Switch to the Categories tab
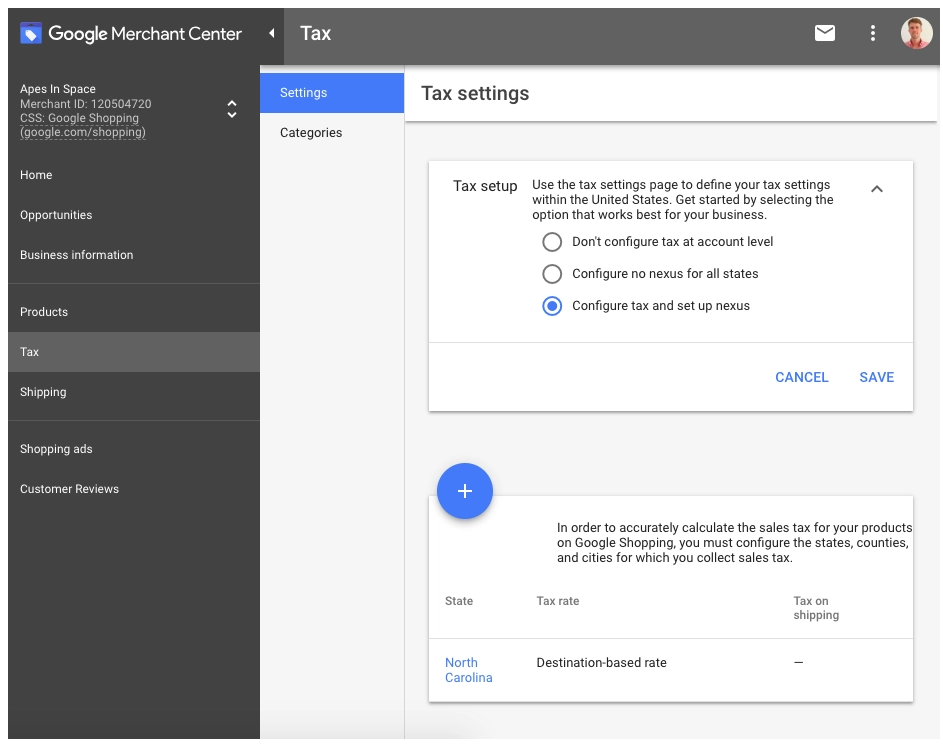Image resolution: width=943 pixels, height=746 pixels. (332, 132)
